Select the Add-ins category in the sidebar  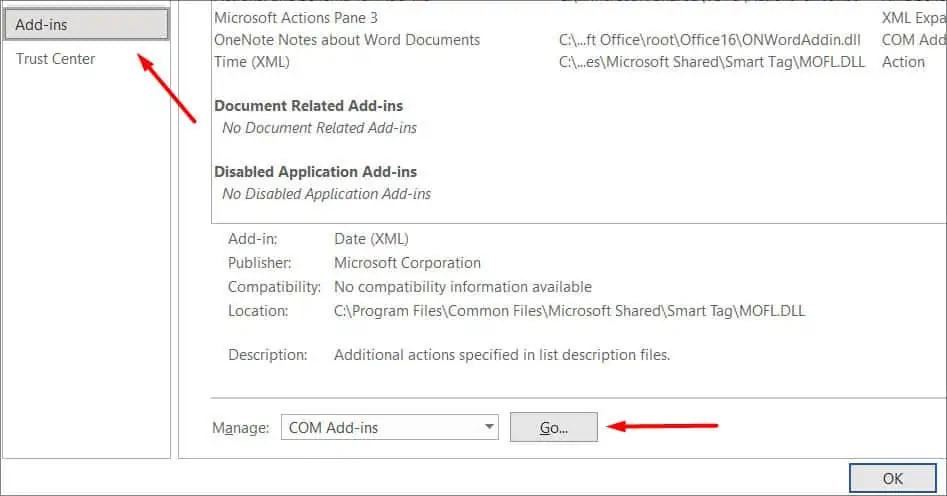click(86, 24)
